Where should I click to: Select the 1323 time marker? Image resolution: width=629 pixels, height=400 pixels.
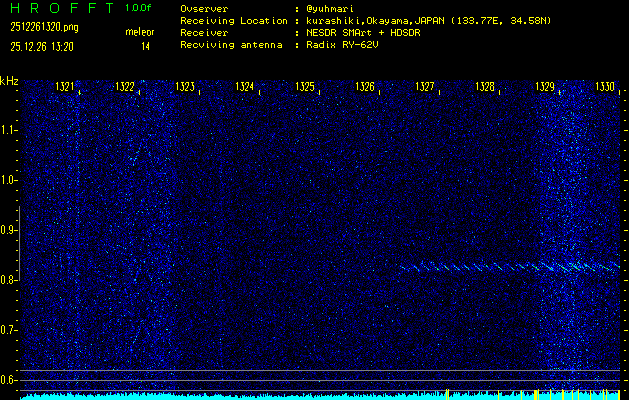pos(184,88)
